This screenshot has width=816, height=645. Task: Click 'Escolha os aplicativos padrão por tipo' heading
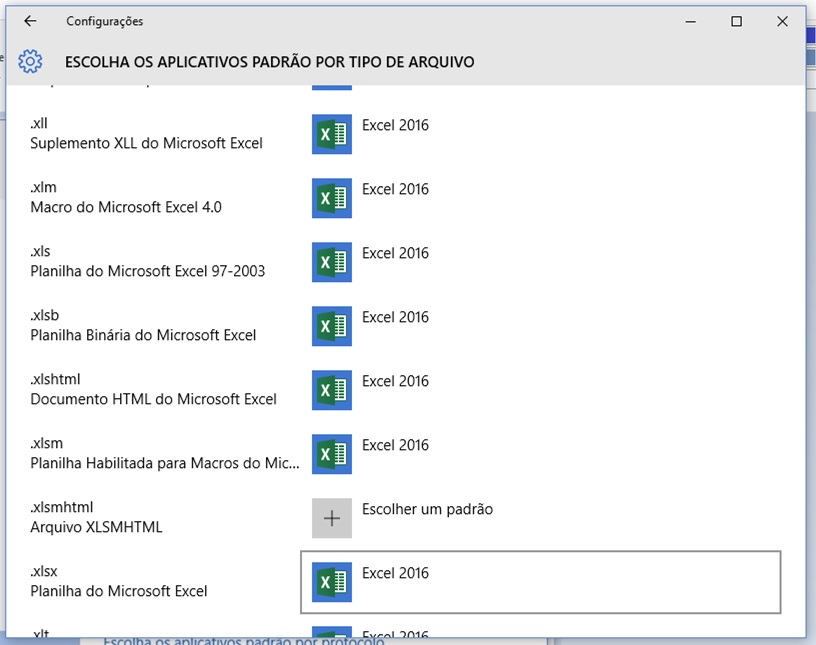point(270,62)
